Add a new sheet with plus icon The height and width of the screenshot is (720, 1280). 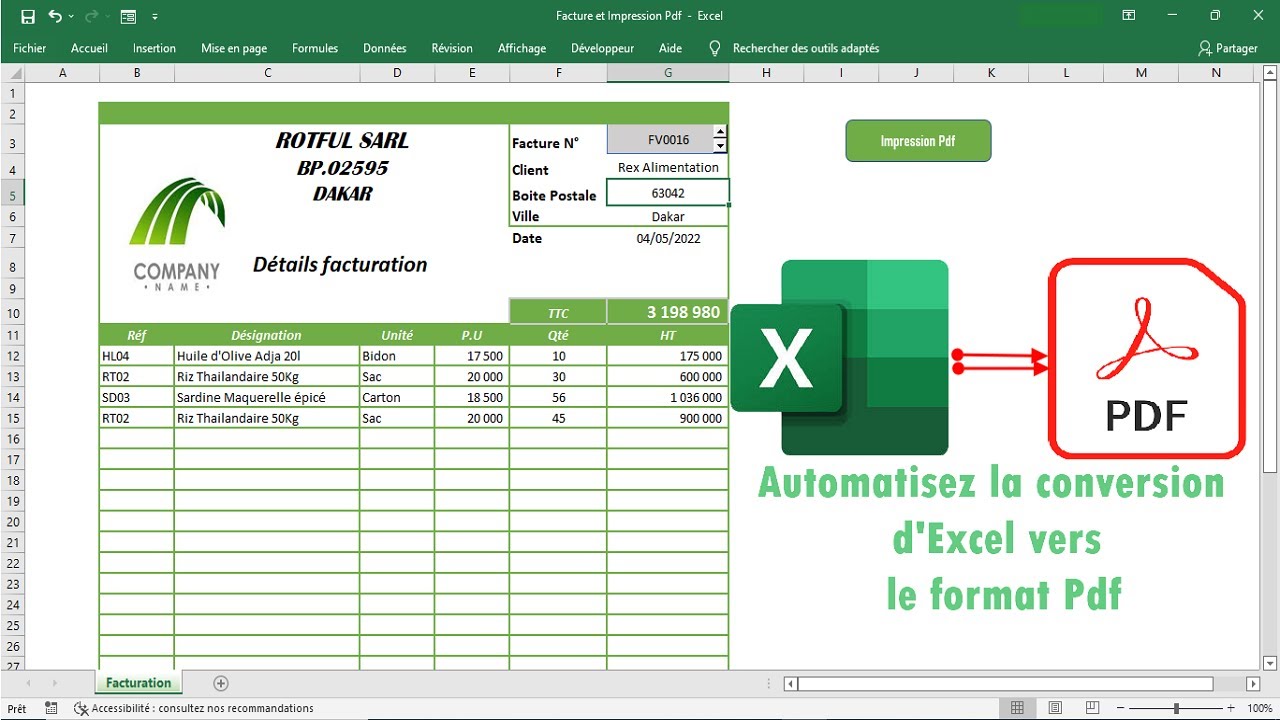pyautogui.click(x=221, y=683)
